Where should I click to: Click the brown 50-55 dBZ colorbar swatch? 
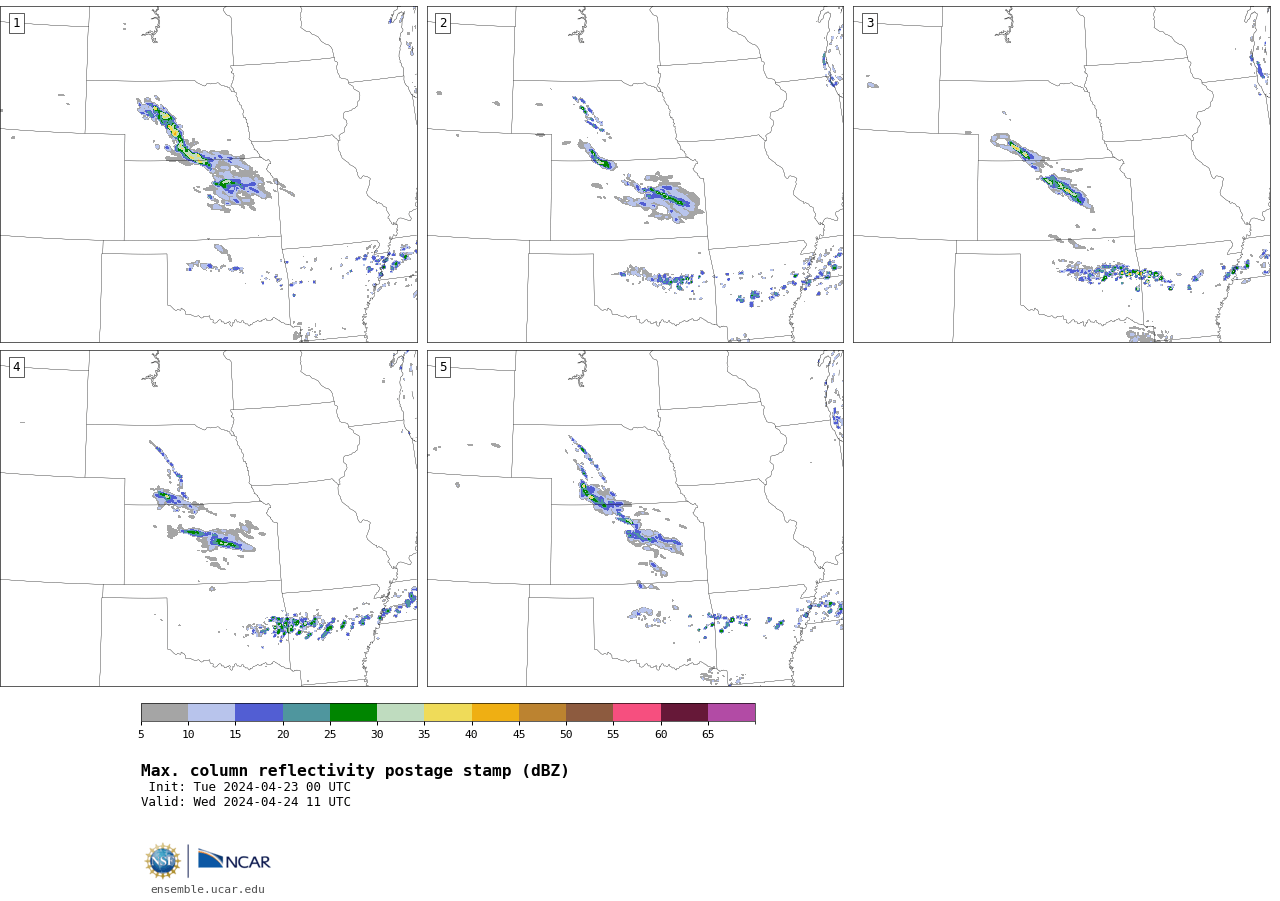tap(589, 712)
